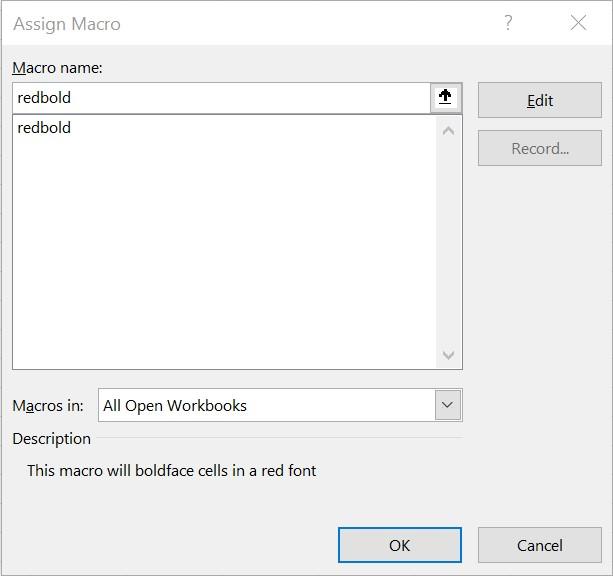Click the Macros in label
Screen dimensions: 613x576
pyautogui.click(x=48, y=406)
